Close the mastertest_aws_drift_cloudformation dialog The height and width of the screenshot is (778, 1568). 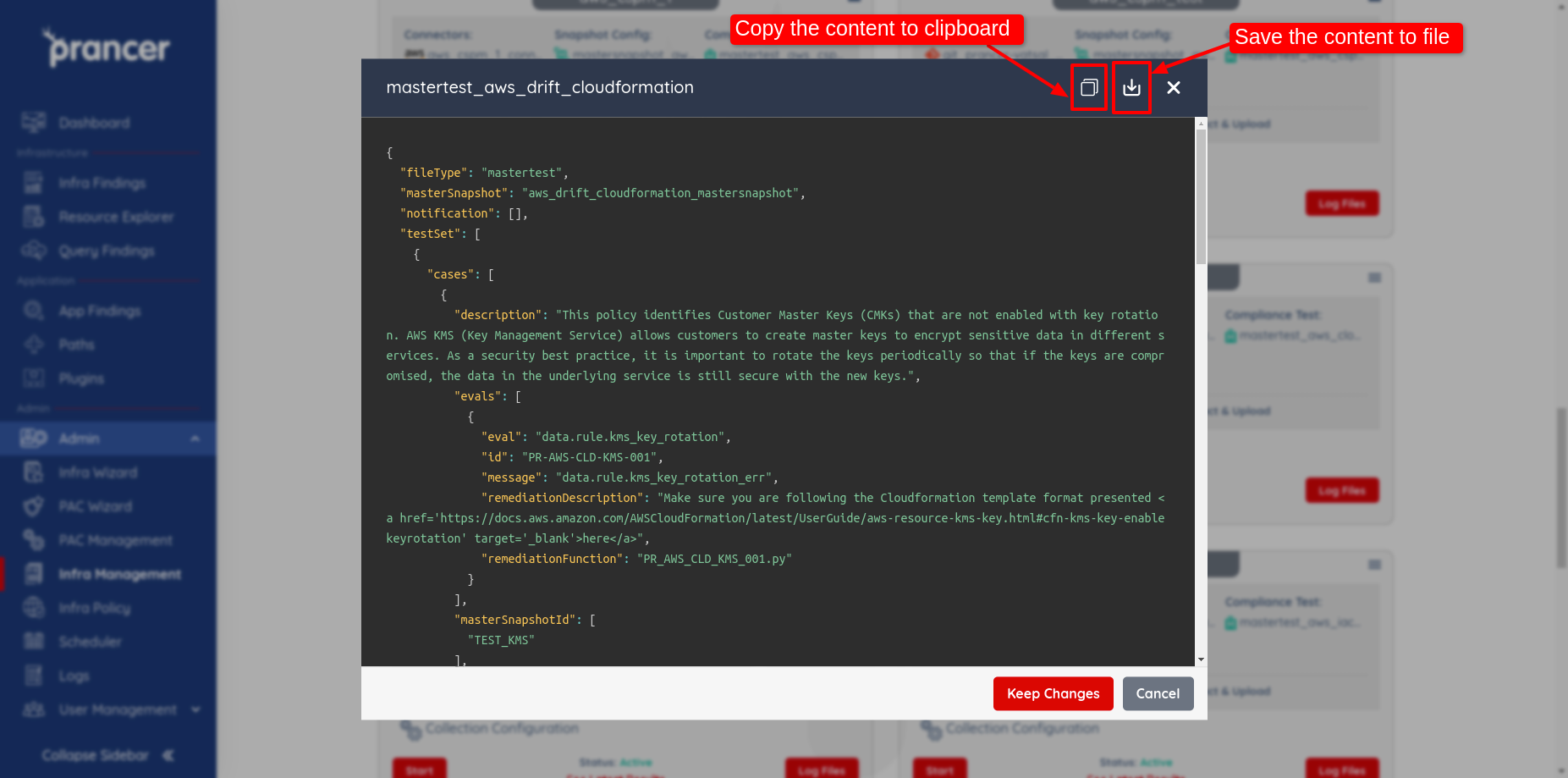coord(1174,87)
